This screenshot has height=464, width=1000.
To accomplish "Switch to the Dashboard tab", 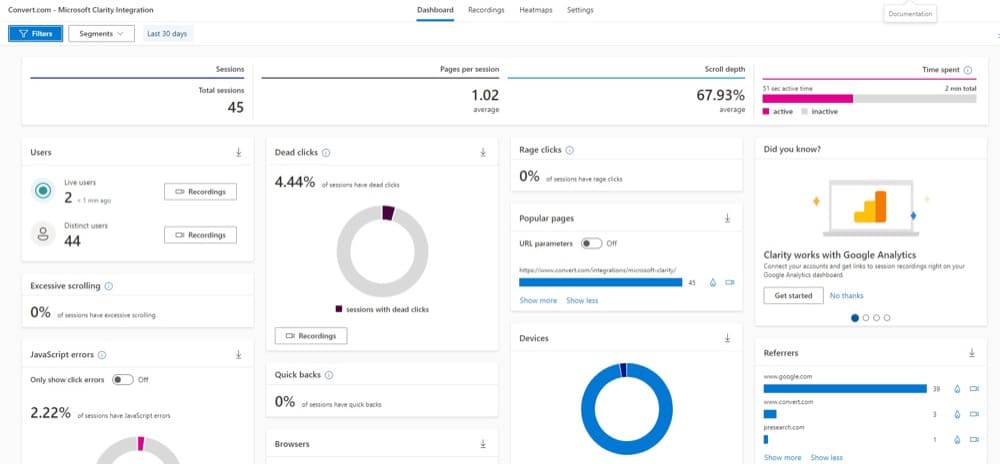I will [435, 10].
